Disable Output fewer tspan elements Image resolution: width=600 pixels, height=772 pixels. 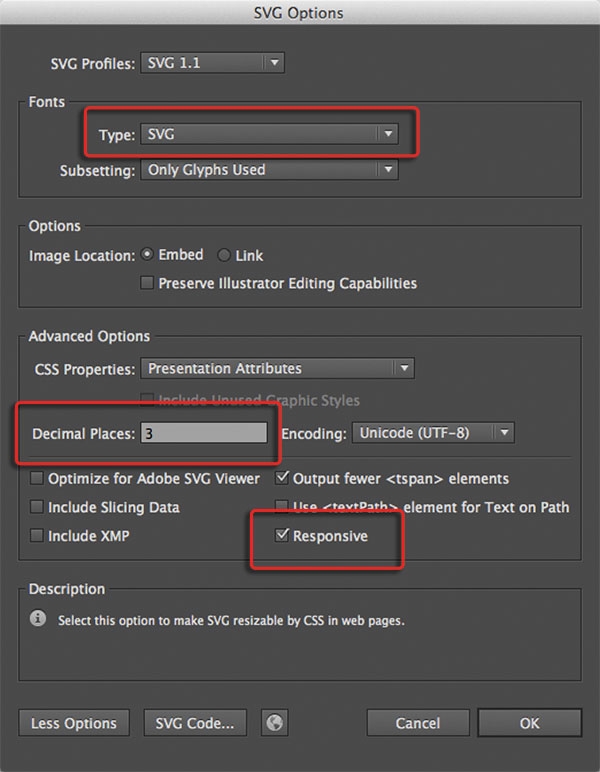[283, 478]
